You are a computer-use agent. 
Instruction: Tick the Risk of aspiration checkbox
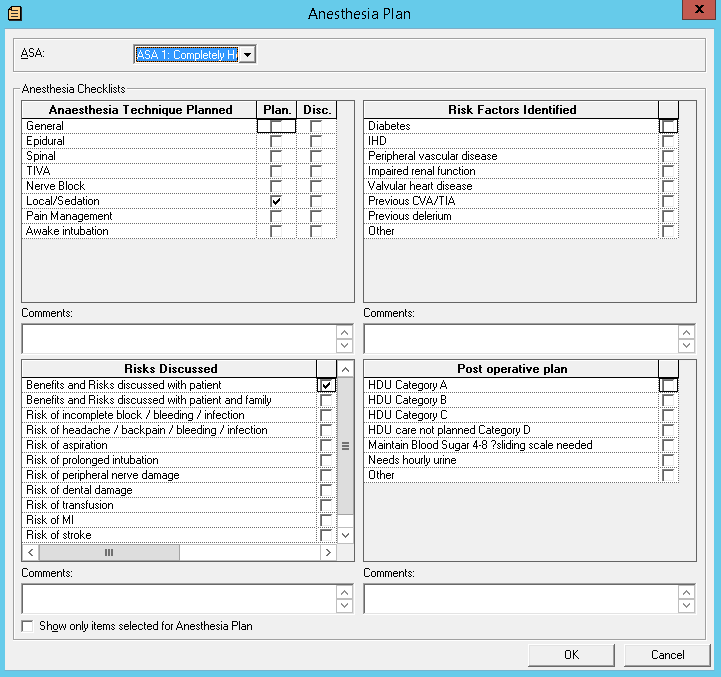tap(326, 445)
